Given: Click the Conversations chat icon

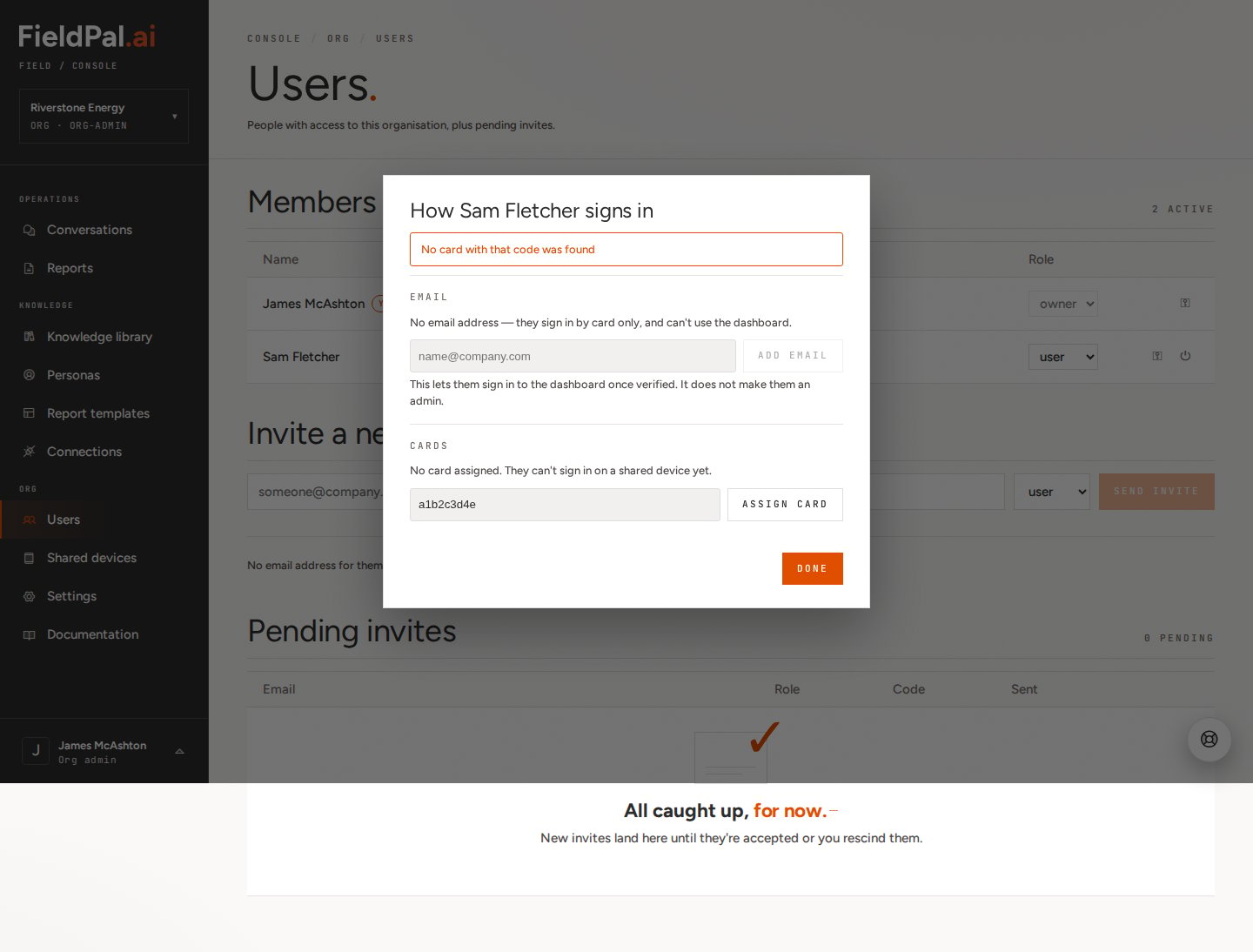Looking at the screenshot, I should point(29,230).
